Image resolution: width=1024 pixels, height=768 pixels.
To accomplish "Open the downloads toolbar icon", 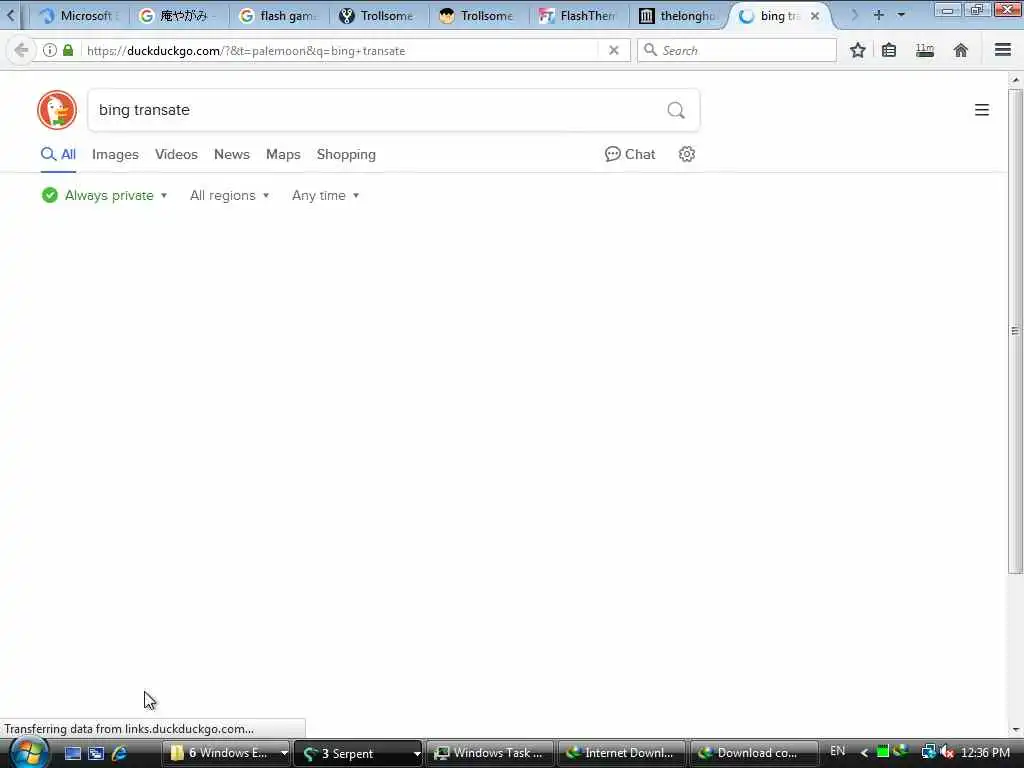I will (x=925, y=50).
